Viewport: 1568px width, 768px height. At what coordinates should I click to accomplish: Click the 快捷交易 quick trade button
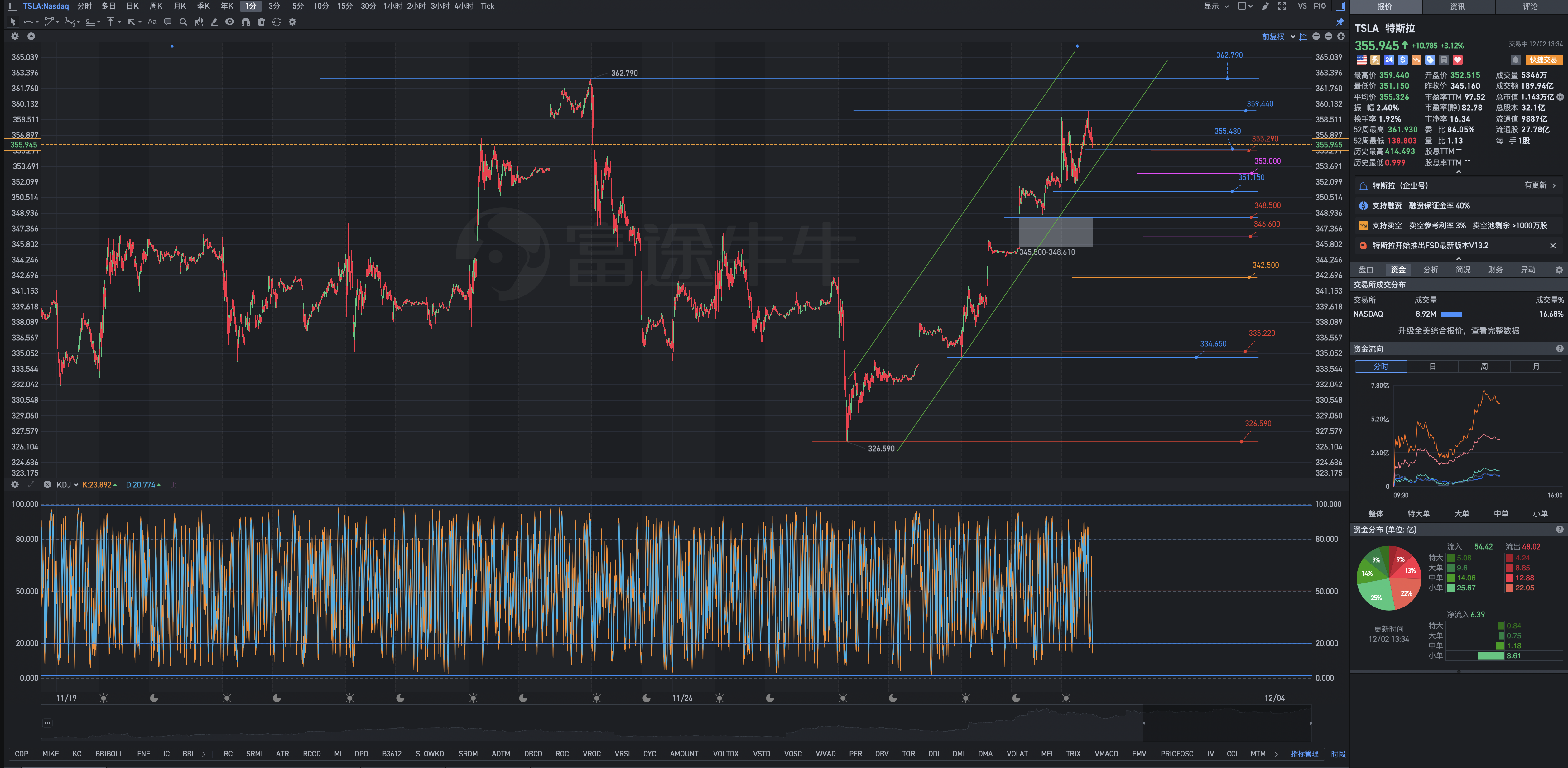1544,60
